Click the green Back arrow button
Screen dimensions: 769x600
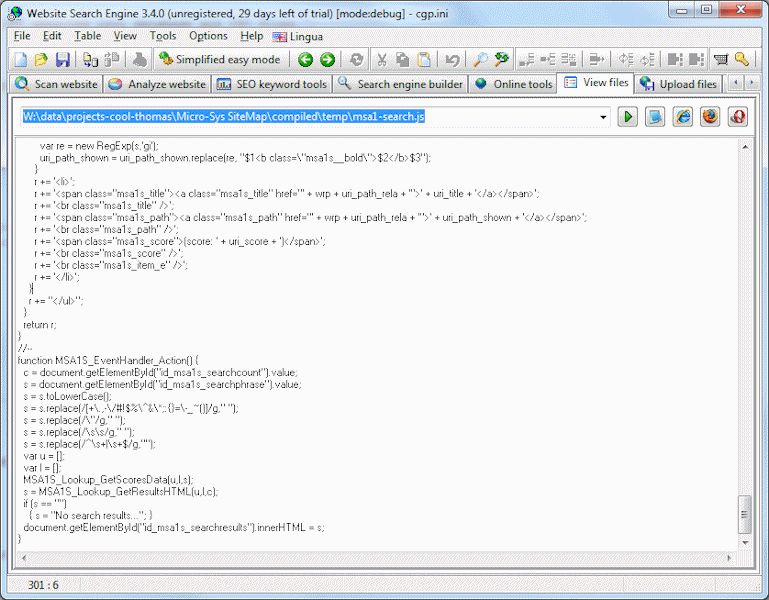point(305,60)
